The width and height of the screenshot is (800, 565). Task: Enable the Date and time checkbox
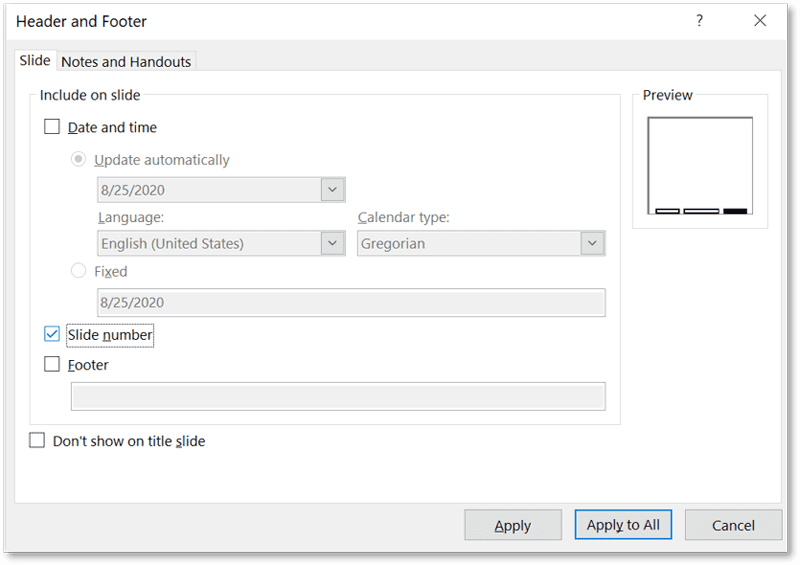coord(52,127)
